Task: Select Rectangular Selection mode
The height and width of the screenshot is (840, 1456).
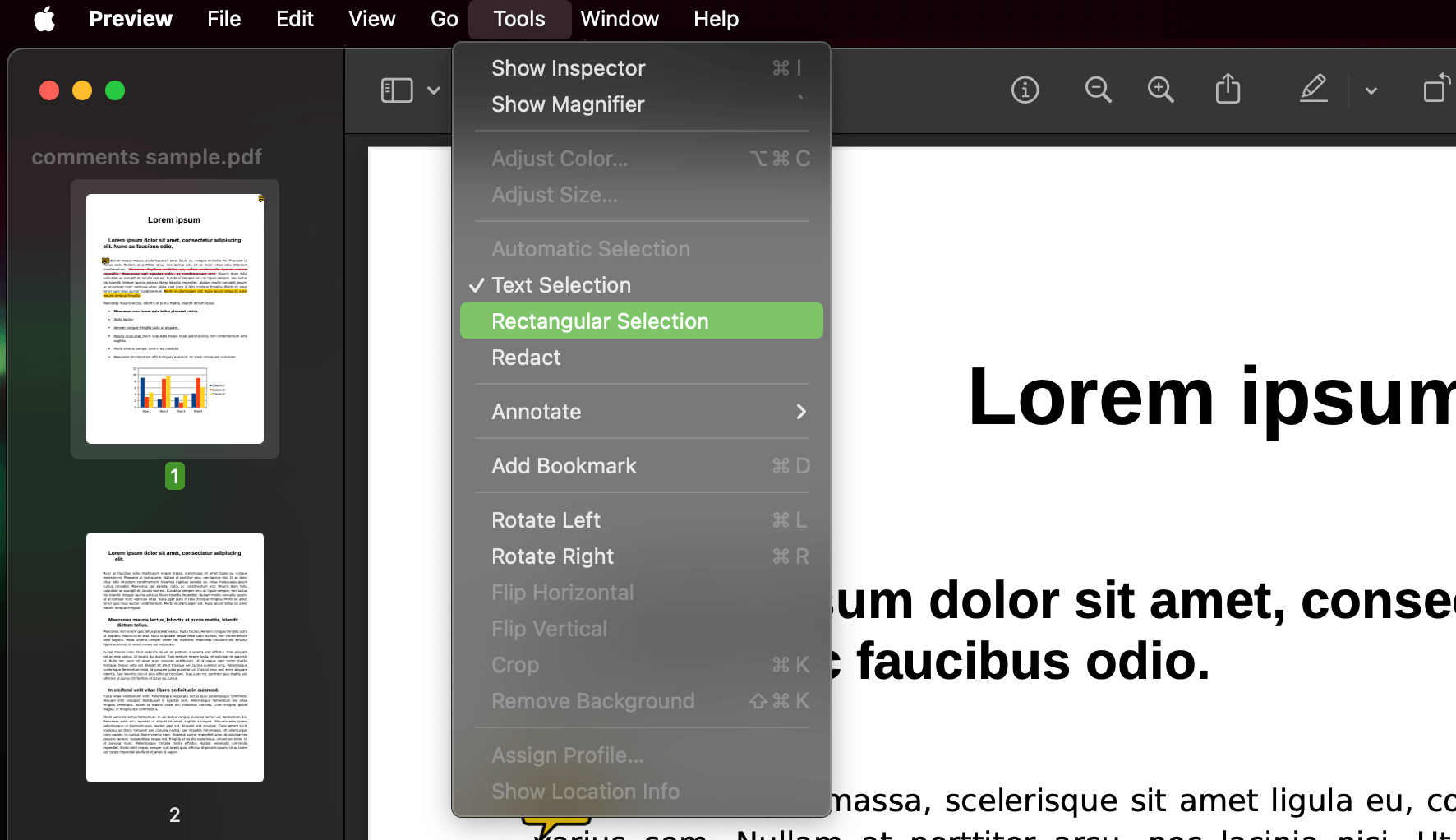Action: [x=642, y=321]
